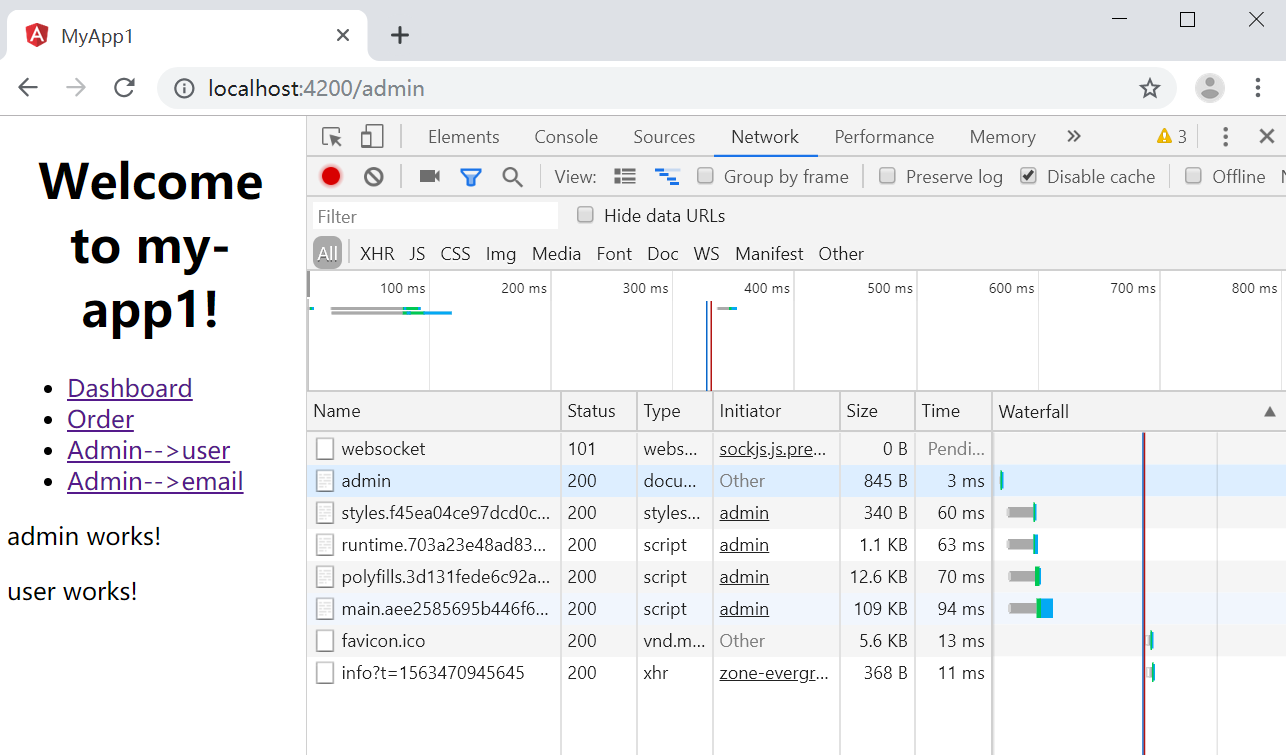Open the Dashboard link
The height and width of the screenshot is (755, 1286).
(130, 388)
